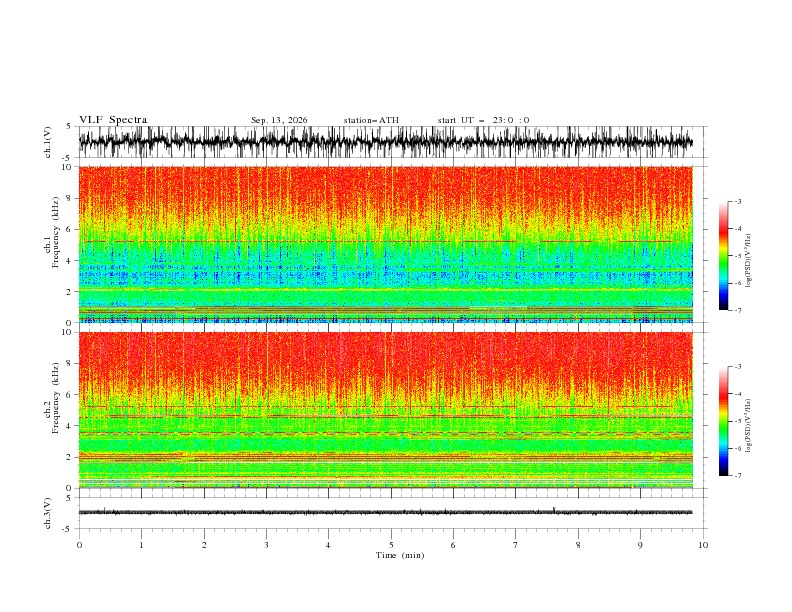The width and height of the screenshot is (792, 612).
Task: Click the upper PSD color scale bar
Action: 723,256
